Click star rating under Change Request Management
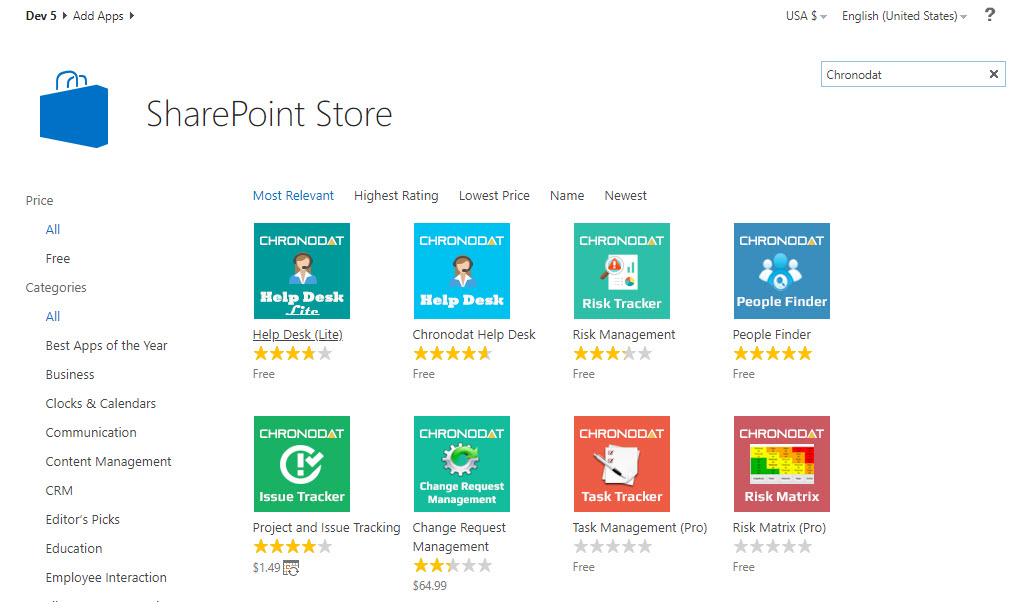Image resolution: width=1016 pixels, height=602 pixels. click(x=452, y=566)
